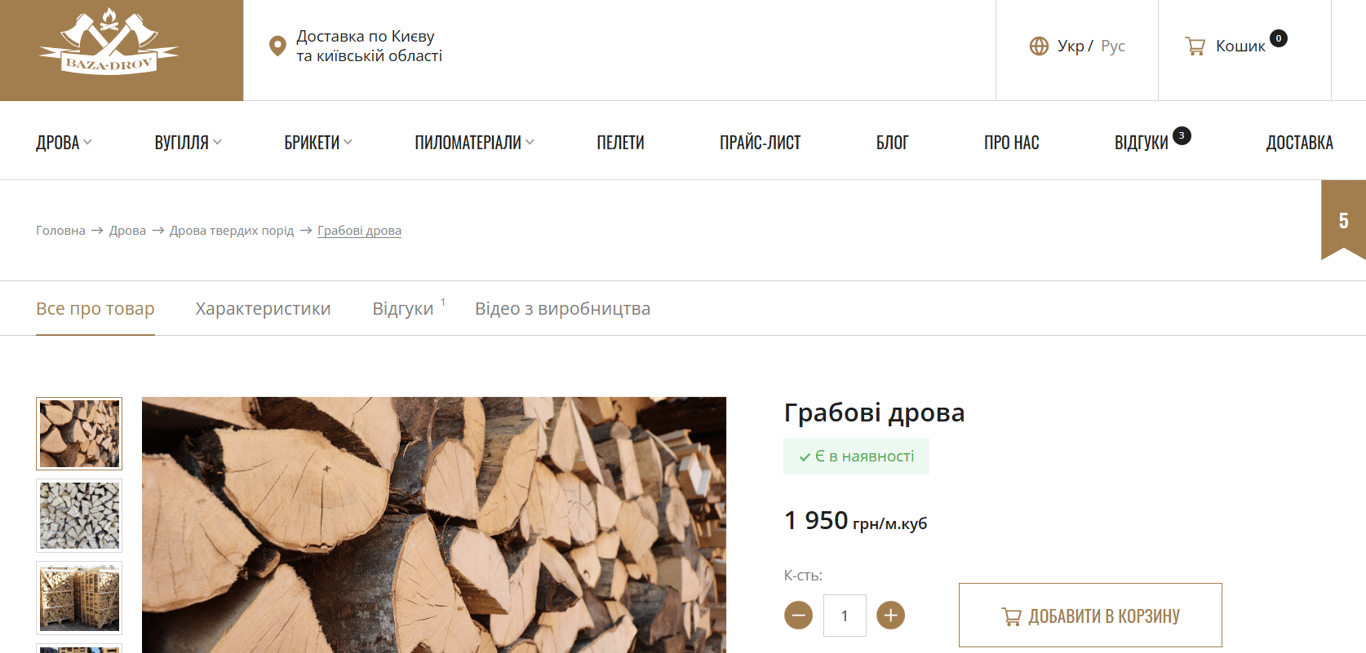Screen dimensions: 1366x653
Task: Click the delivery location pin icon
Action: (278, 46)
